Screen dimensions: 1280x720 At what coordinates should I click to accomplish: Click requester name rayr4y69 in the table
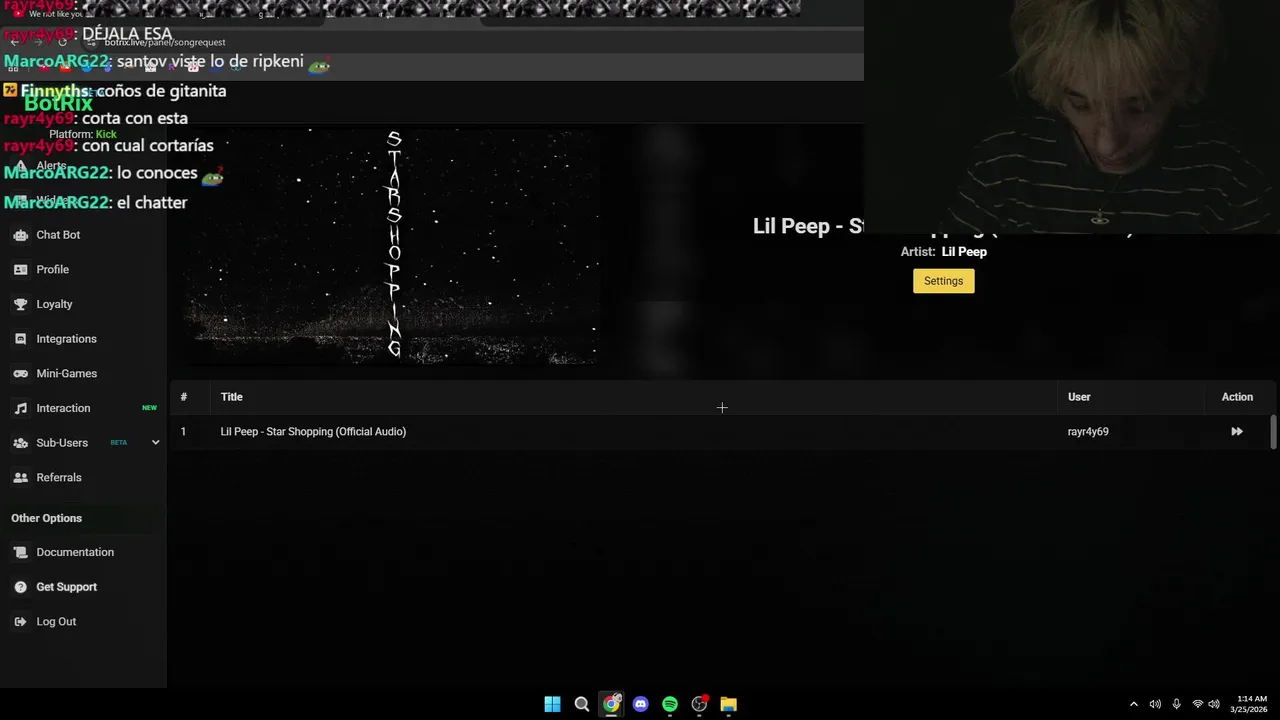[1087, 432]
